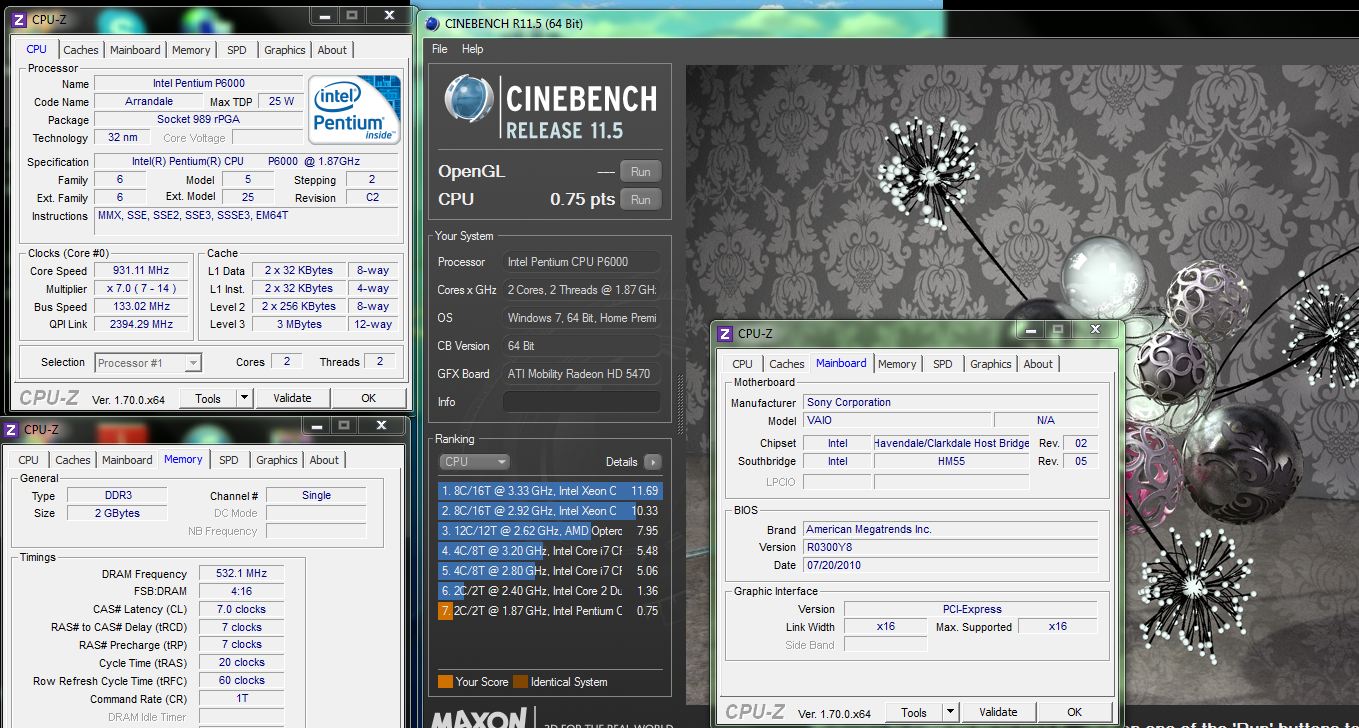The width and height of the screenshot is (1359, 728).
Task: Click the Your Score orange legend square
Action: [x=445, y=682]
